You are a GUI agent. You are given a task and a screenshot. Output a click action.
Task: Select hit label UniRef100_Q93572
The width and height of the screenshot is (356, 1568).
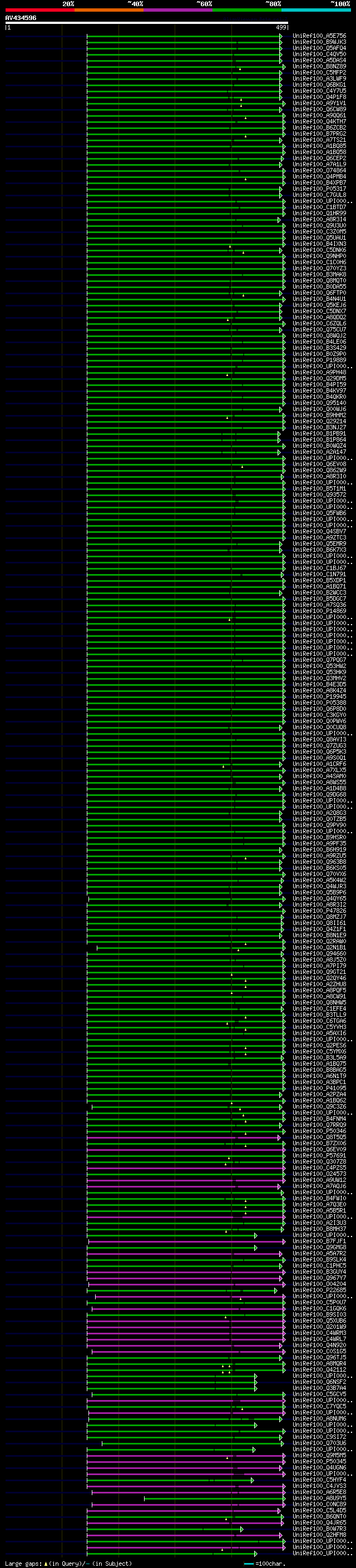point(319,494)
